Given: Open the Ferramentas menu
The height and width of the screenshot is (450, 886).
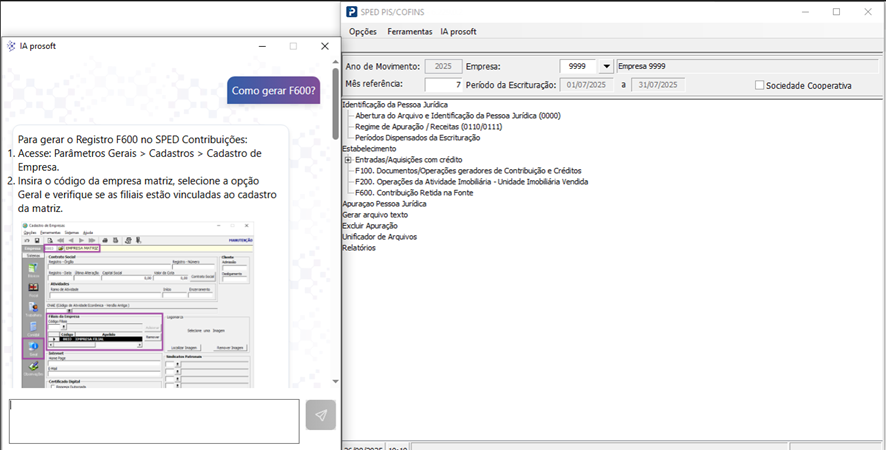Looking at the screenshot, I should [x=410, y=32].
